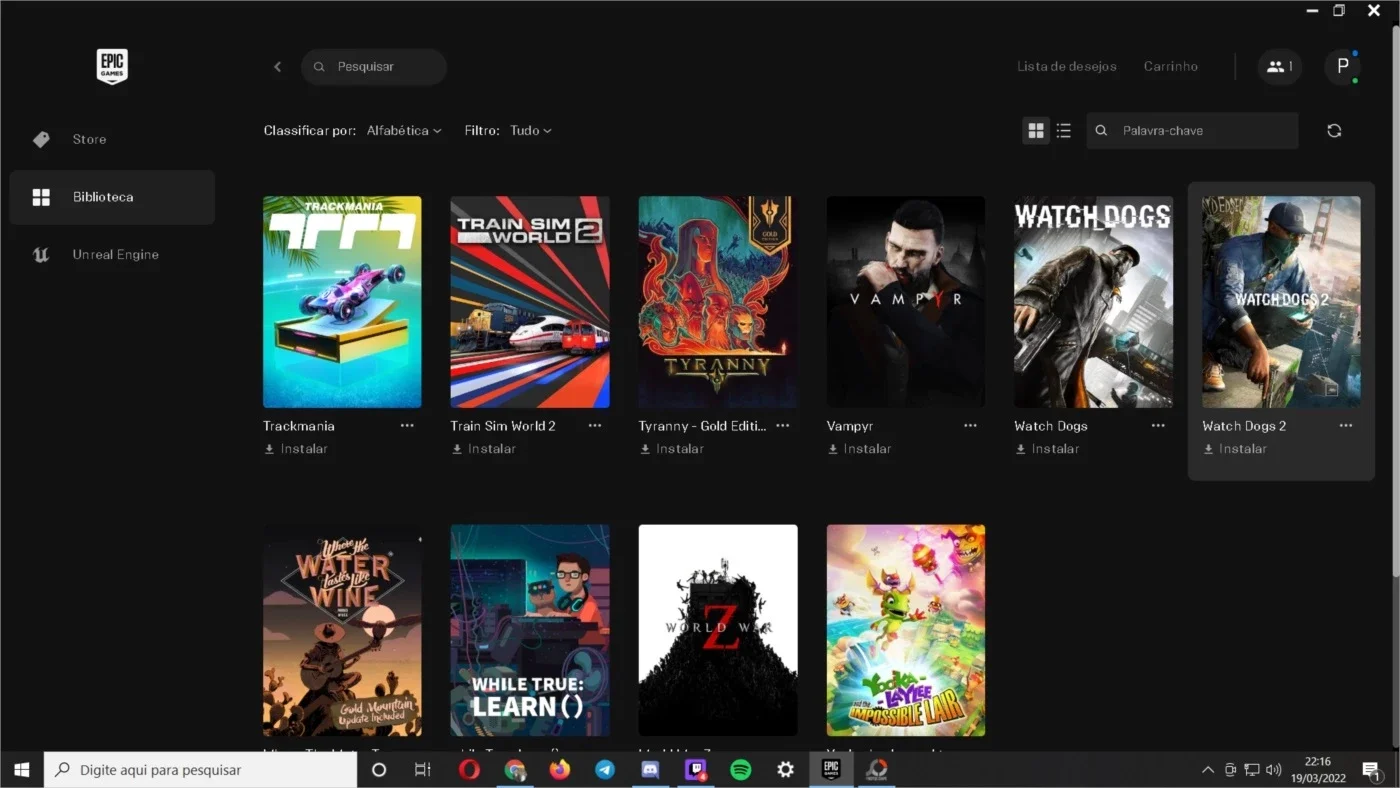Open the Carrinho link
The image size is (1400, 788).
pos(1170,67)
